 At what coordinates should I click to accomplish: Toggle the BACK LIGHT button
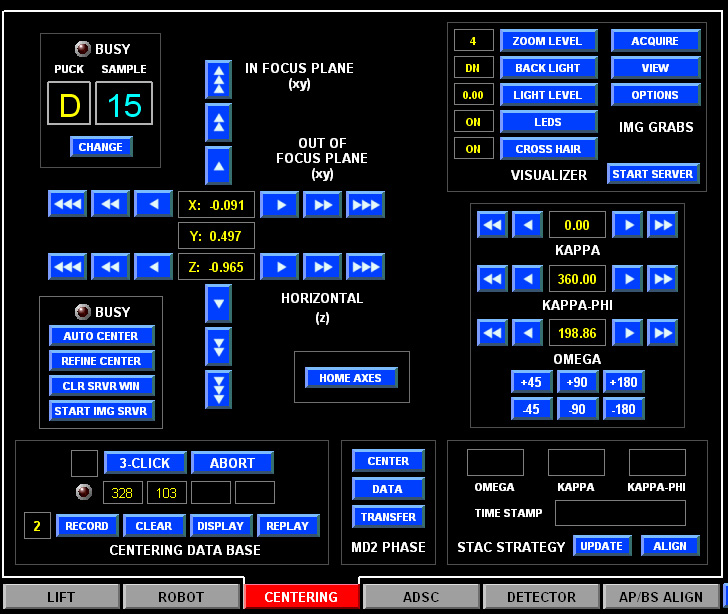pos(548,68)
